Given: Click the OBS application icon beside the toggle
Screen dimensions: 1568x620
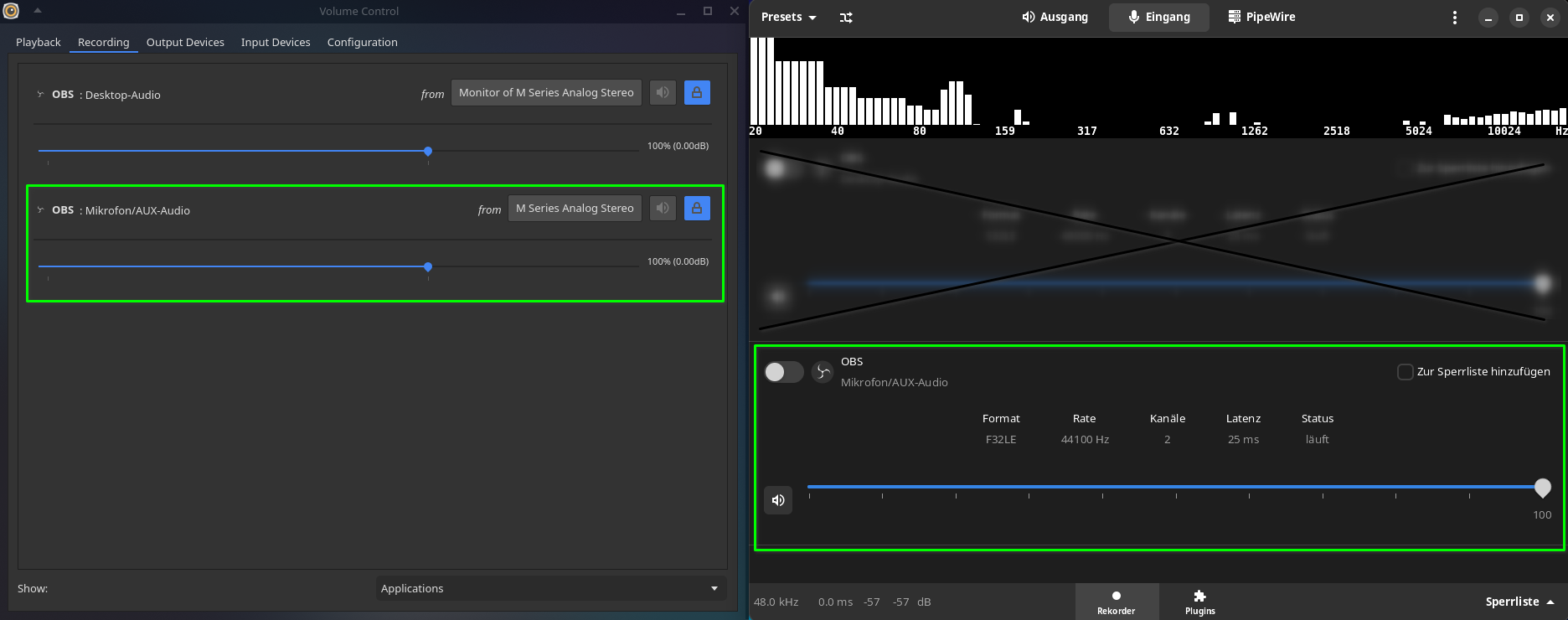Looking at the screenshot, I should click(823, 372).
